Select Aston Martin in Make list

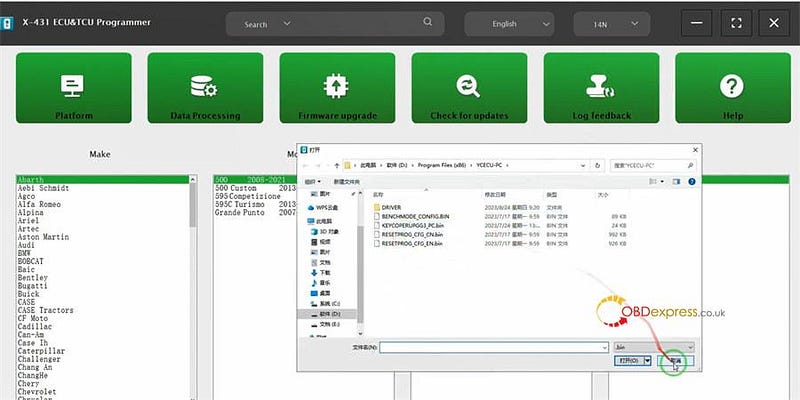click(43, 237)
